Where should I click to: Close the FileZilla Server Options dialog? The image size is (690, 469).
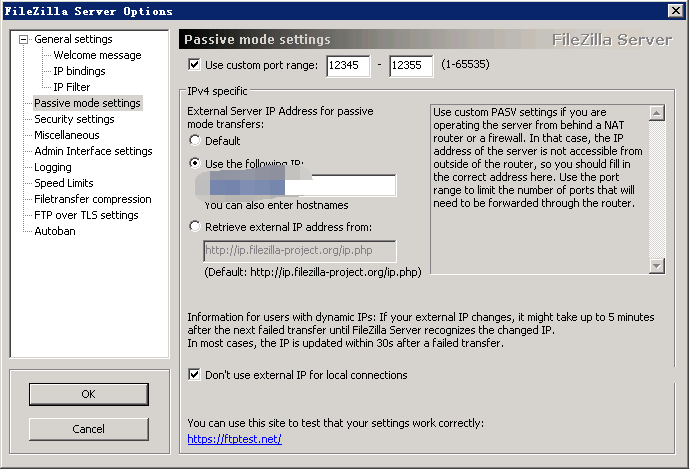(675, 11)
